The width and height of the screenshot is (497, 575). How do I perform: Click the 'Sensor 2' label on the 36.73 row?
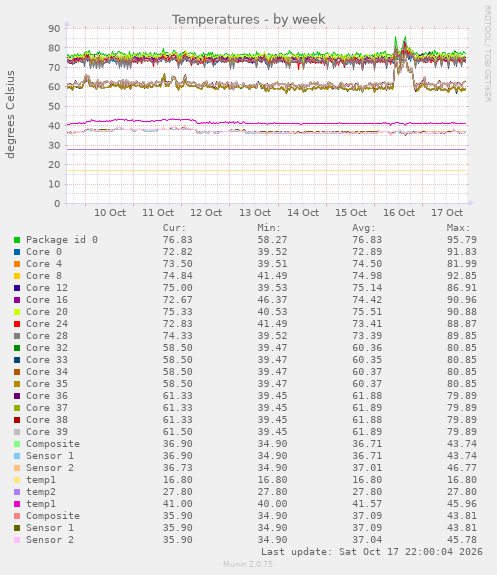click(50, 468)
